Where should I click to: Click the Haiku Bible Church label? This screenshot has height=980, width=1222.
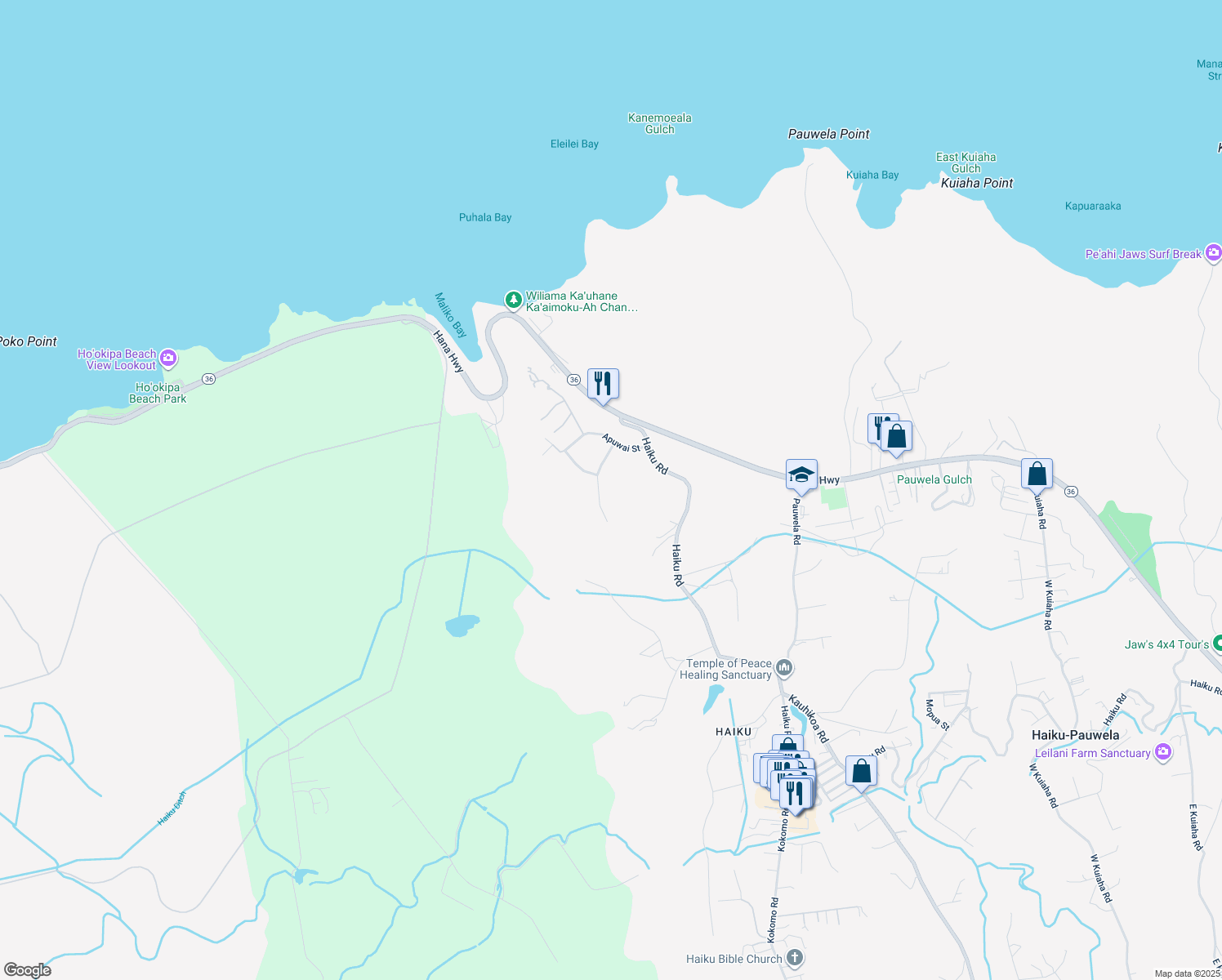(734, 959)
